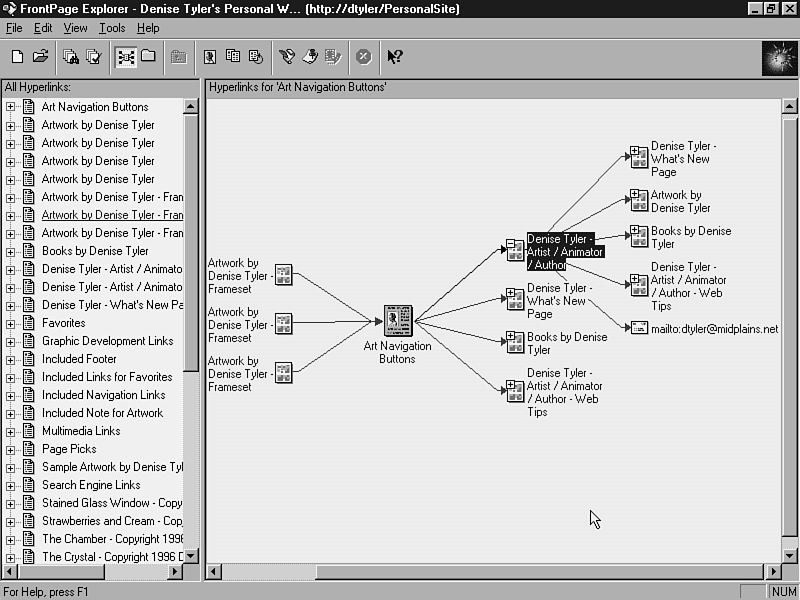Click the New FrontPage Web toolbar icon
Viewport: 800px width, 600px height.
17,57
